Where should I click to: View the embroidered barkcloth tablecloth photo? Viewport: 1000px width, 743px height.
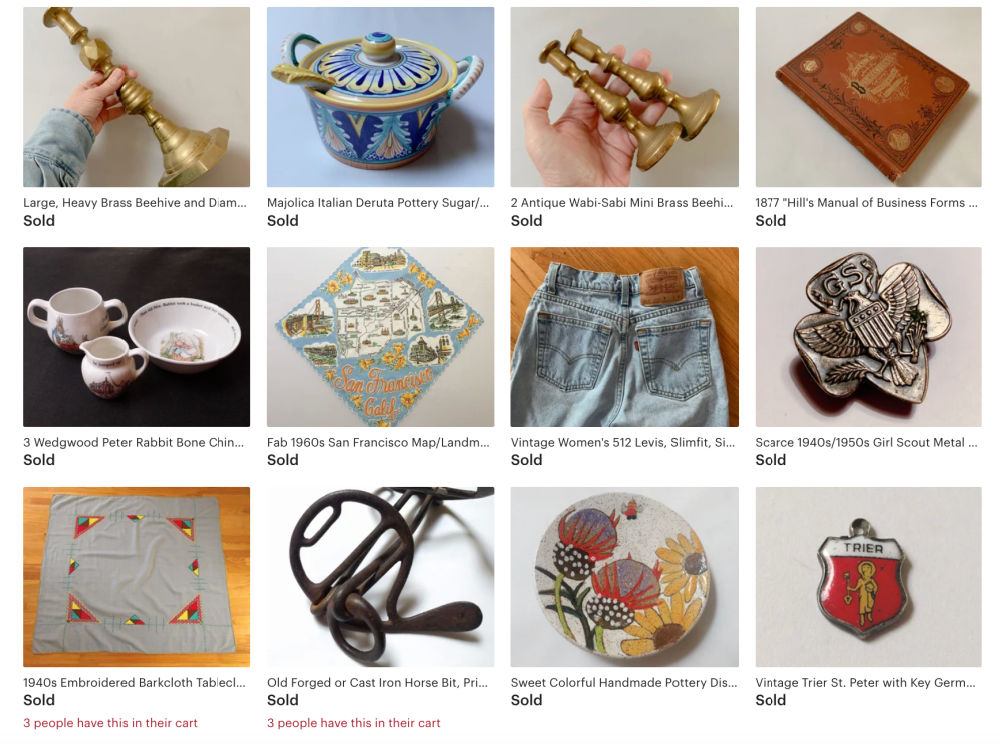pos(136,577)
